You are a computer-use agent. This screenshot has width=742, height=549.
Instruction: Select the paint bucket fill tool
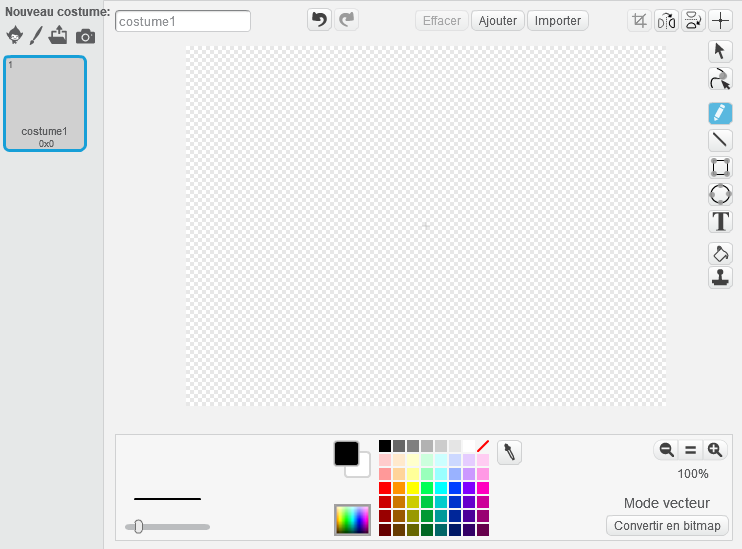coord(720,253)
